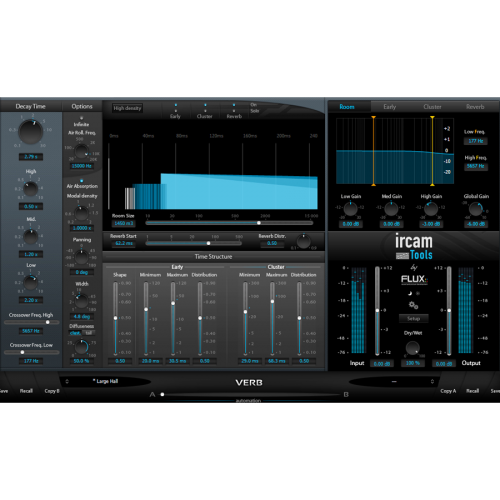Switch to the Reverb tab

click(475, 107)
